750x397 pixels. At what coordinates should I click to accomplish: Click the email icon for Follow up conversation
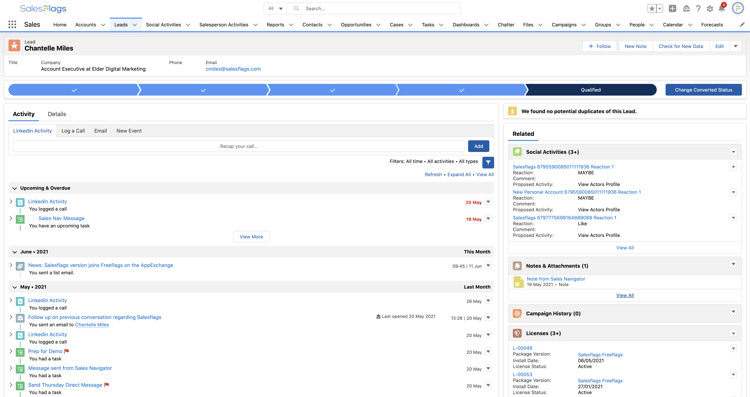(x=20, y=318)
